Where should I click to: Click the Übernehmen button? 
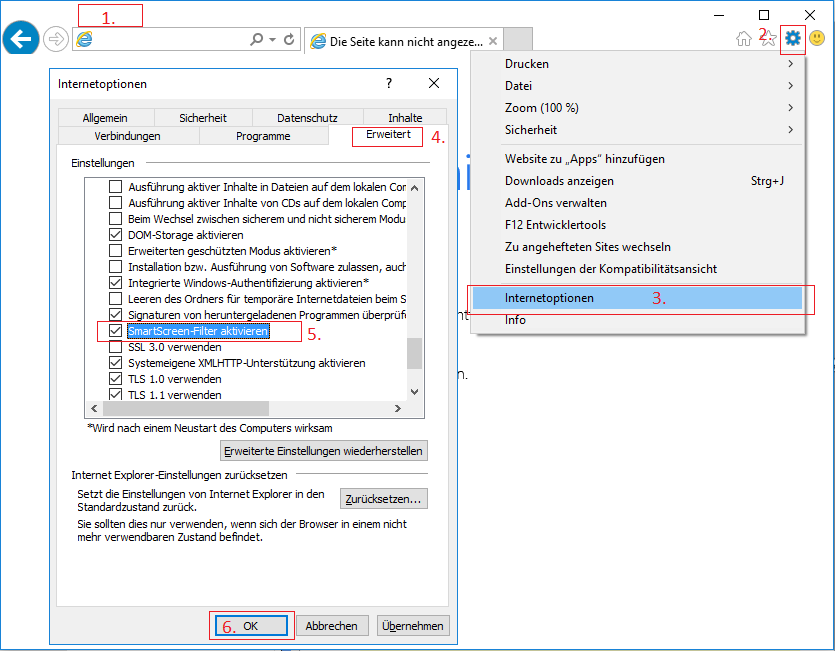(413, 626)
